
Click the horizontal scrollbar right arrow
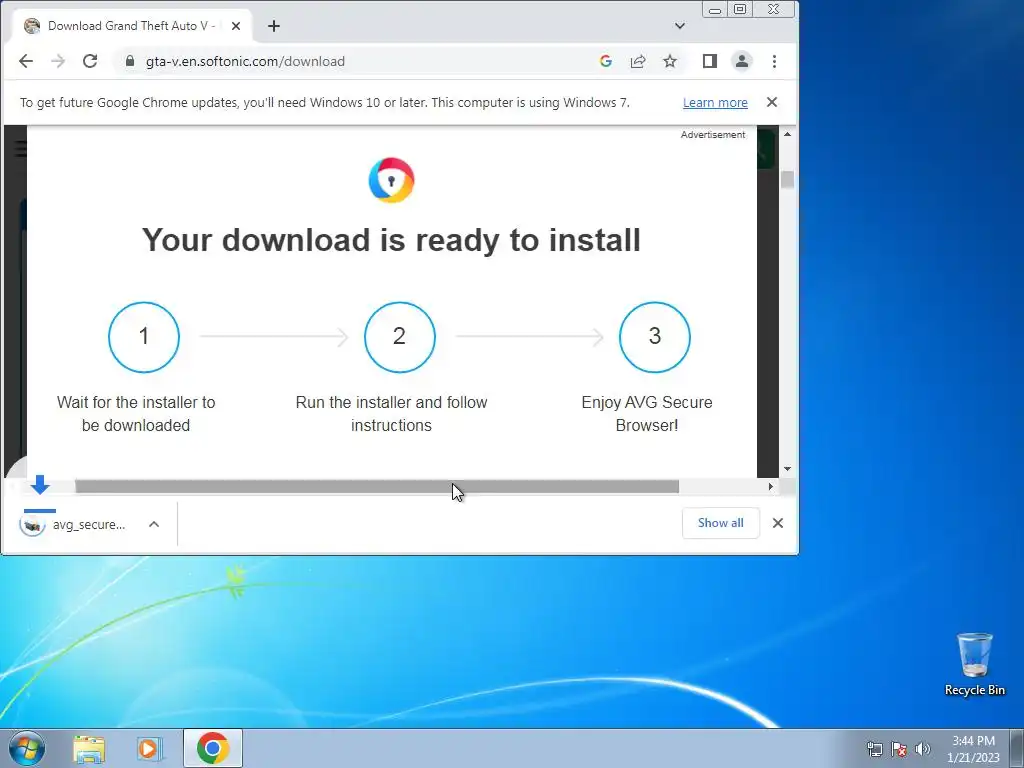[x=771, y=487]
